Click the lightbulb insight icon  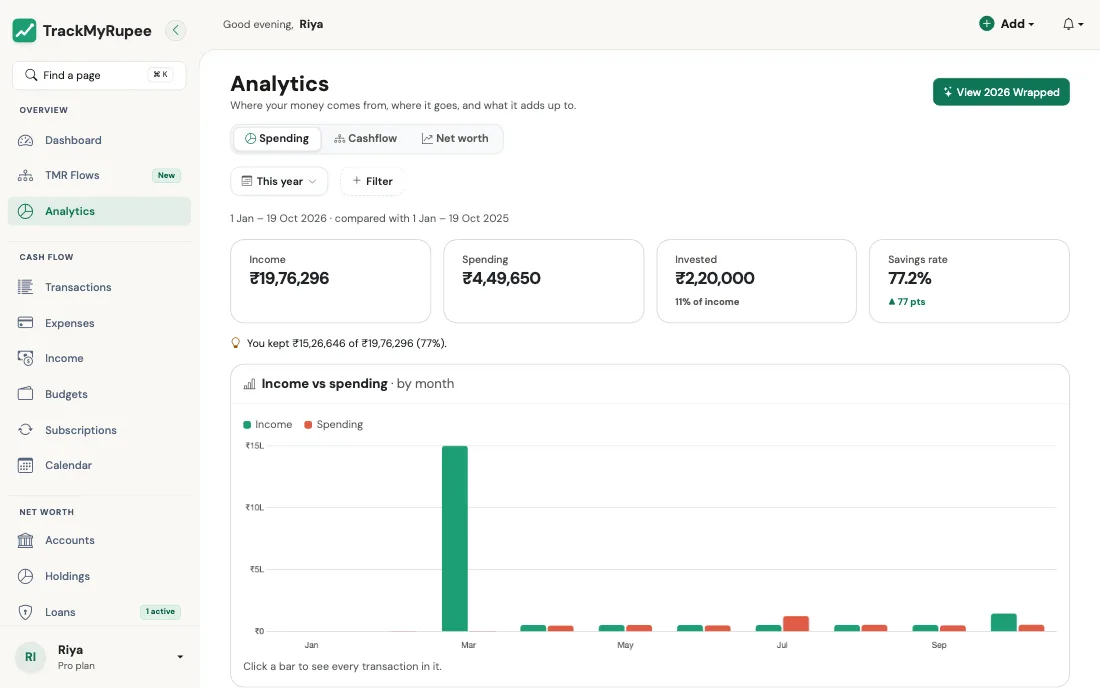tap(236, 343)
